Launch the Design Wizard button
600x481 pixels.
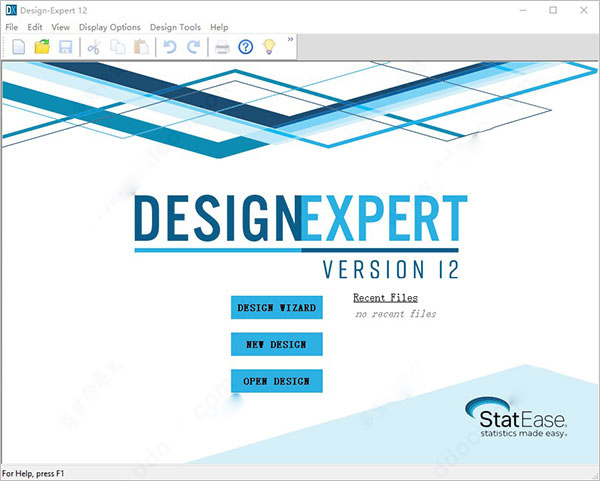[x=277, y=307]
